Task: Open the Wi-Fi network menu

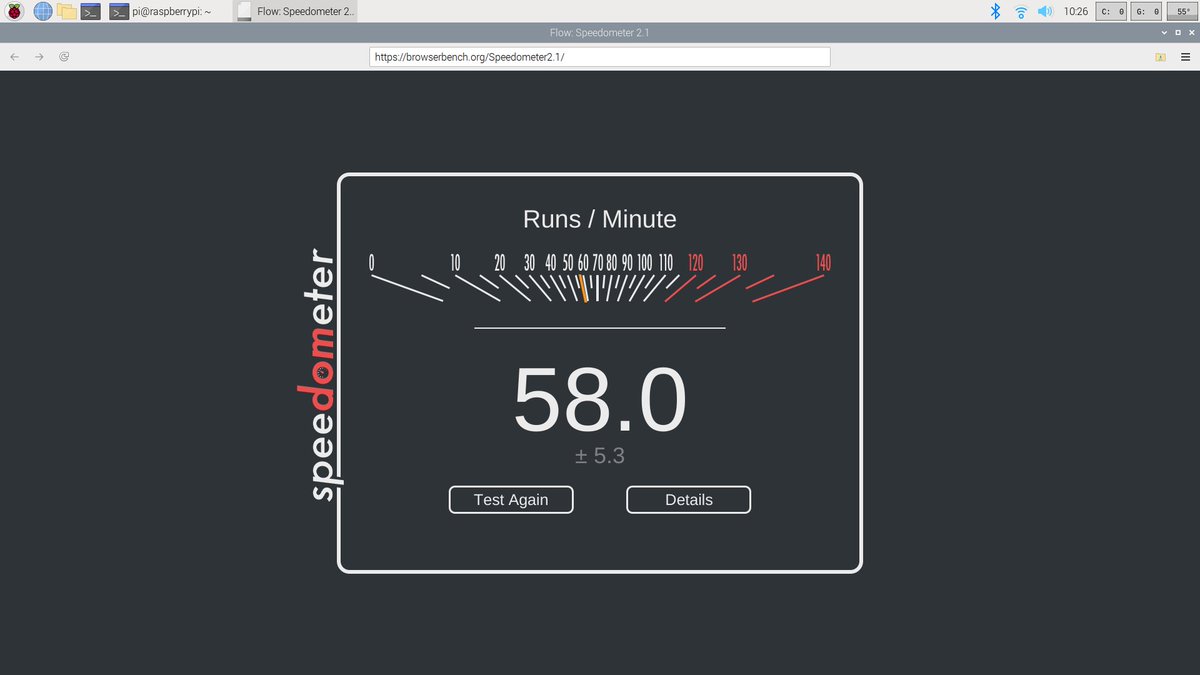Action: click(1021, 12)
